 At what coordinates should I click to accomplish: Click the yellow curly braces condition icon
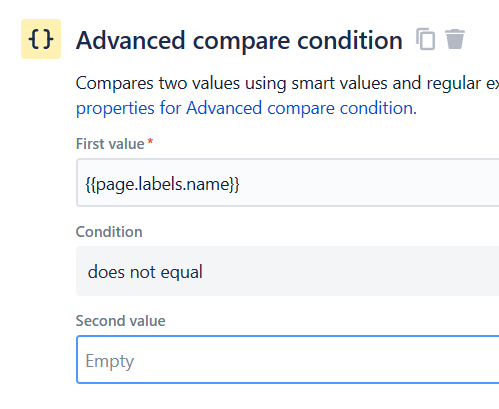pos(41,39)
